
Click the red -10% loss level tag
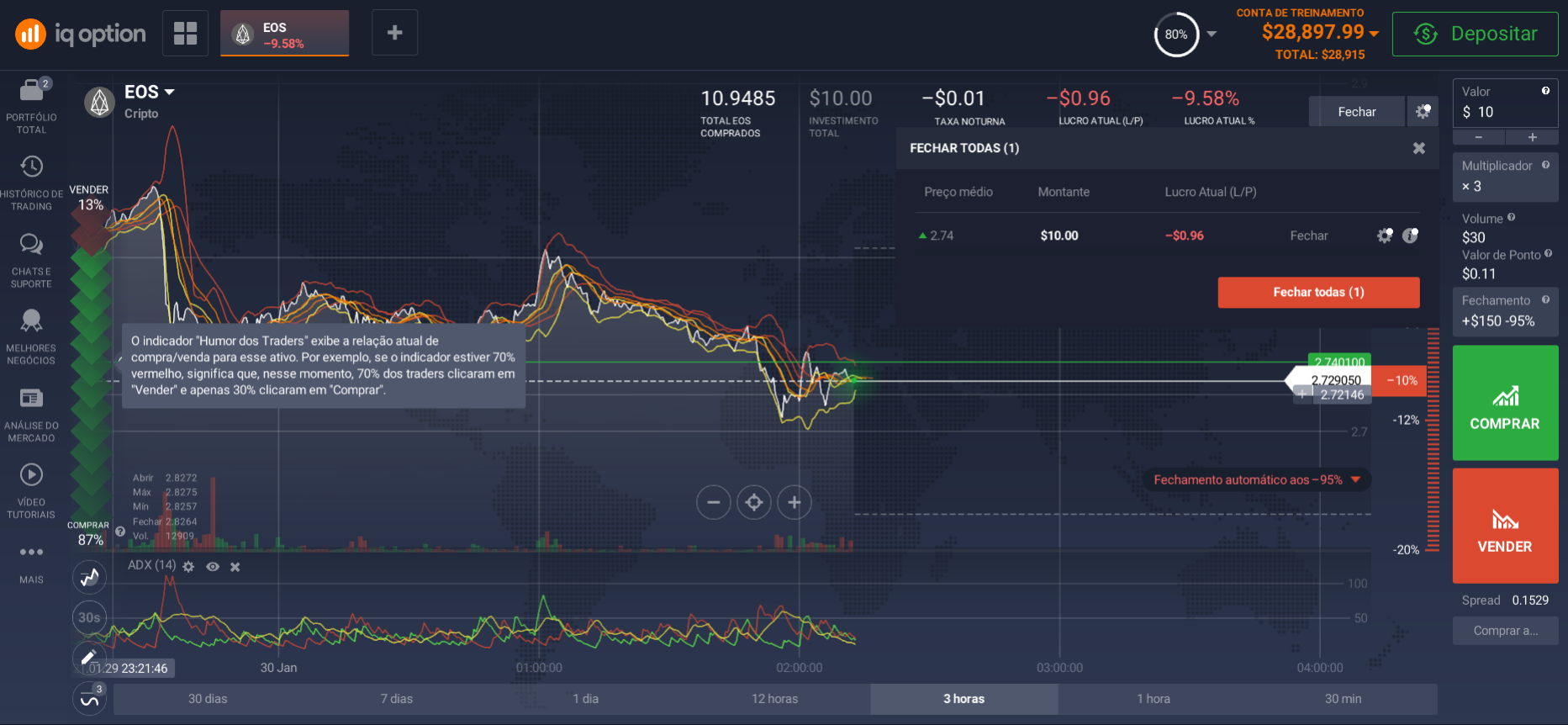1401,380
